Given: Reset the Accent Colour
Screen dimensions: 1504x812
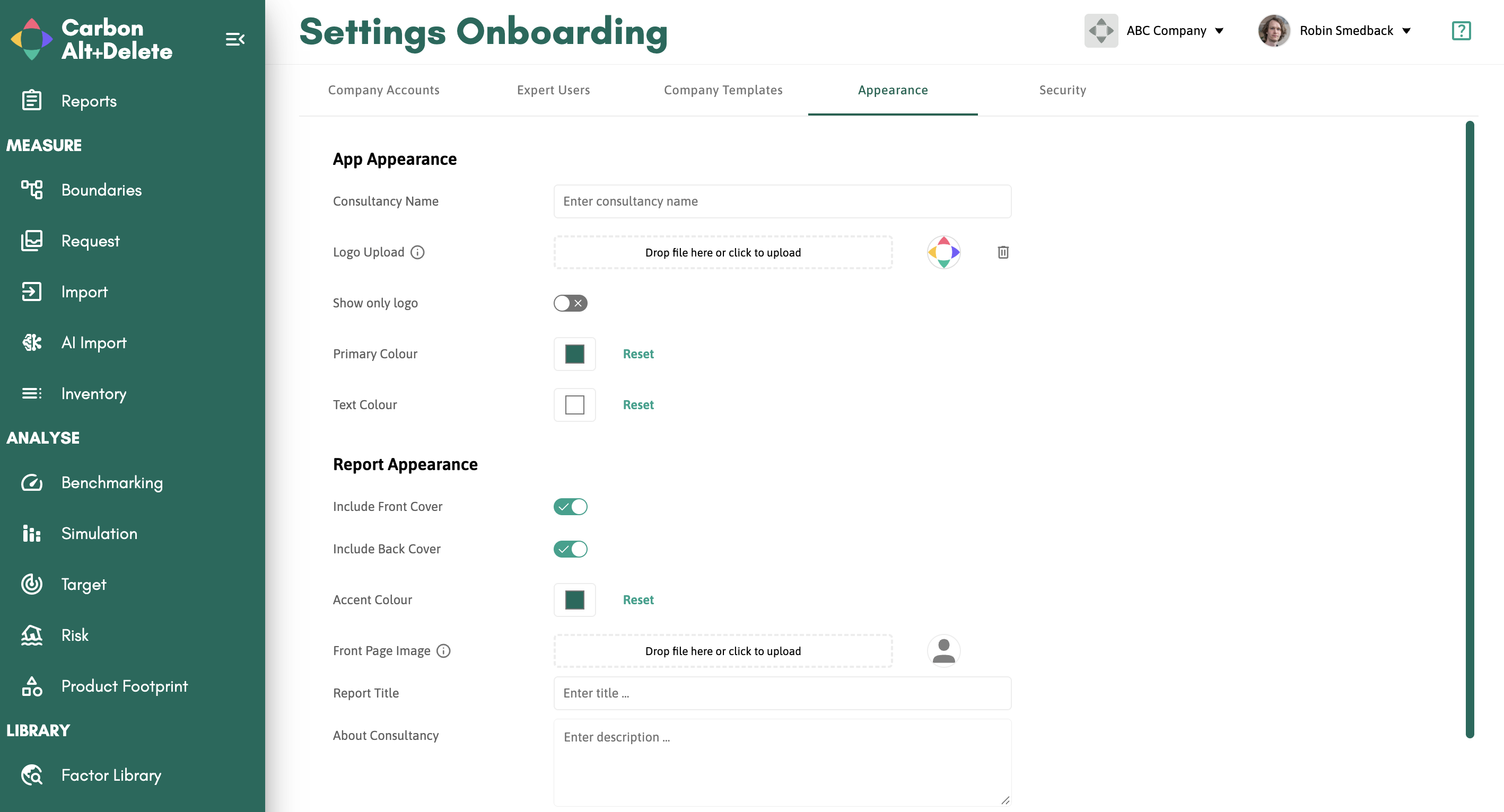Looking at the screenshot, I should (637, 599).
